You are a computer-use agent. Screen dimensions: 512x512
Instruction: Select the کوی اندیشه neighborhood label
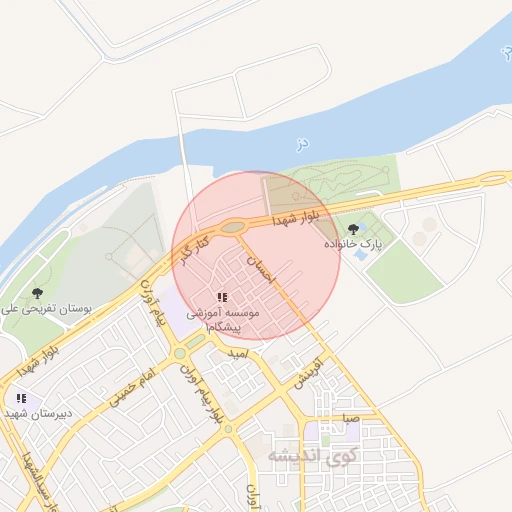(x=313, y=456)
